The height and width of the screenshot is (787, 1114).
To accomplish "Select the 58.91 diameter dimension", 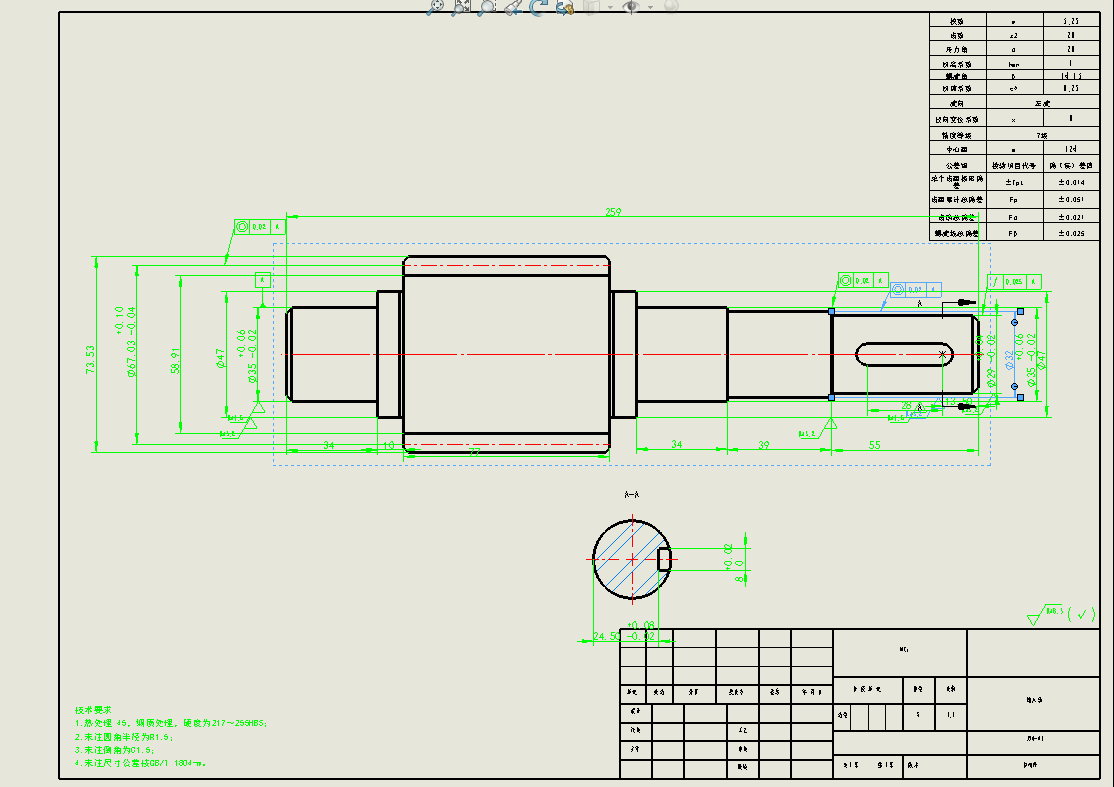I will pos(175,359).
